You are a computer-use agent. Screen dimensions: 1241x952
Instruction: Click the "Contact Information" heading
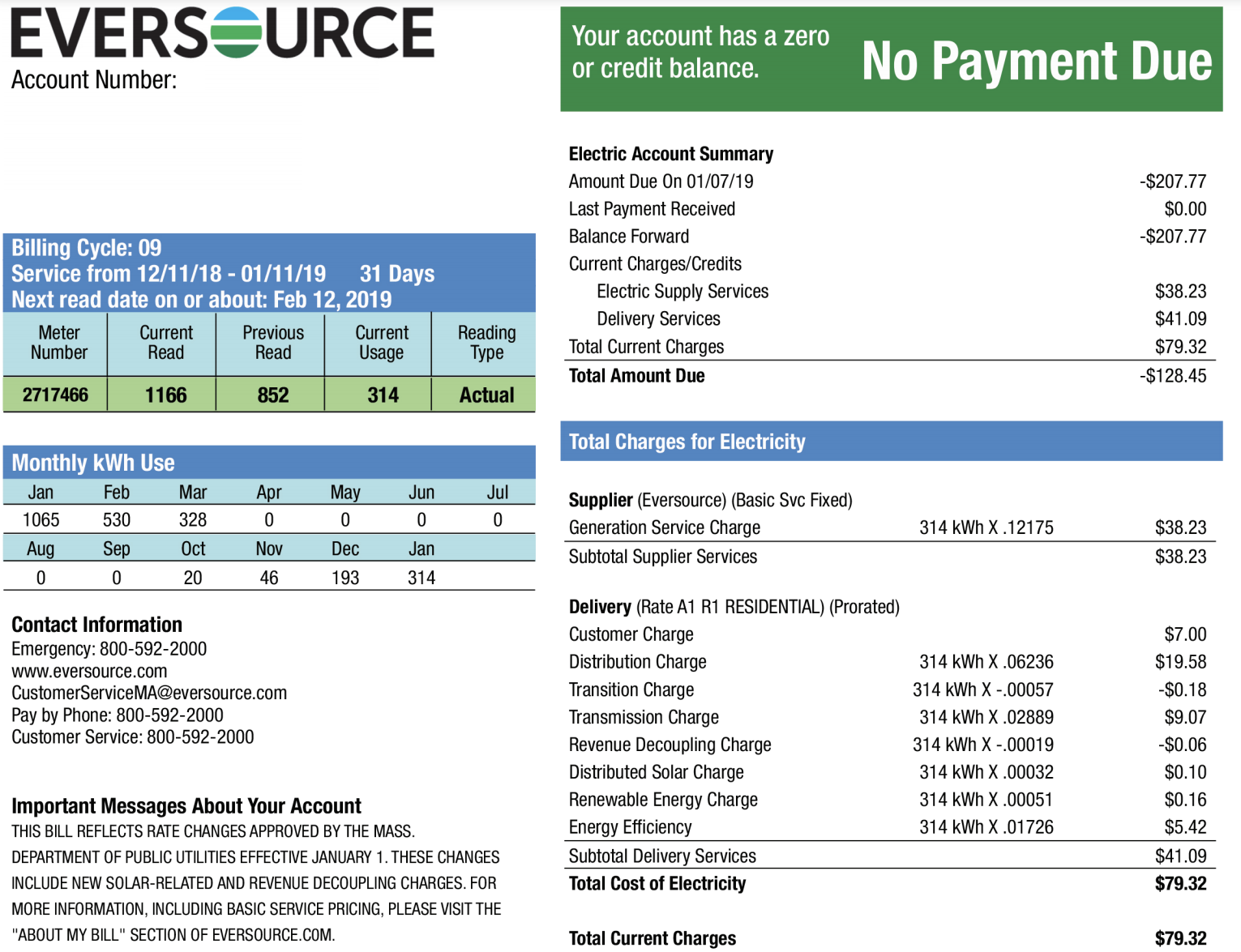(96, 625)
